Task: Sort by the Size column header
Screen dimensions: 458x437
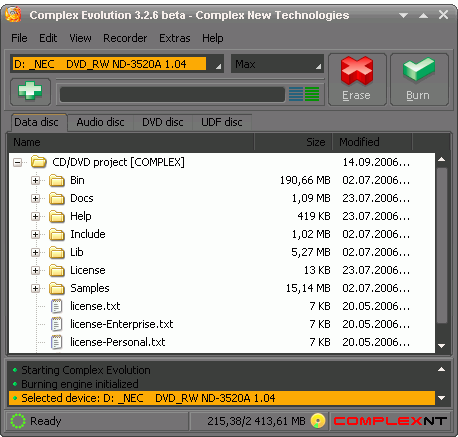Action: (293, 142)
